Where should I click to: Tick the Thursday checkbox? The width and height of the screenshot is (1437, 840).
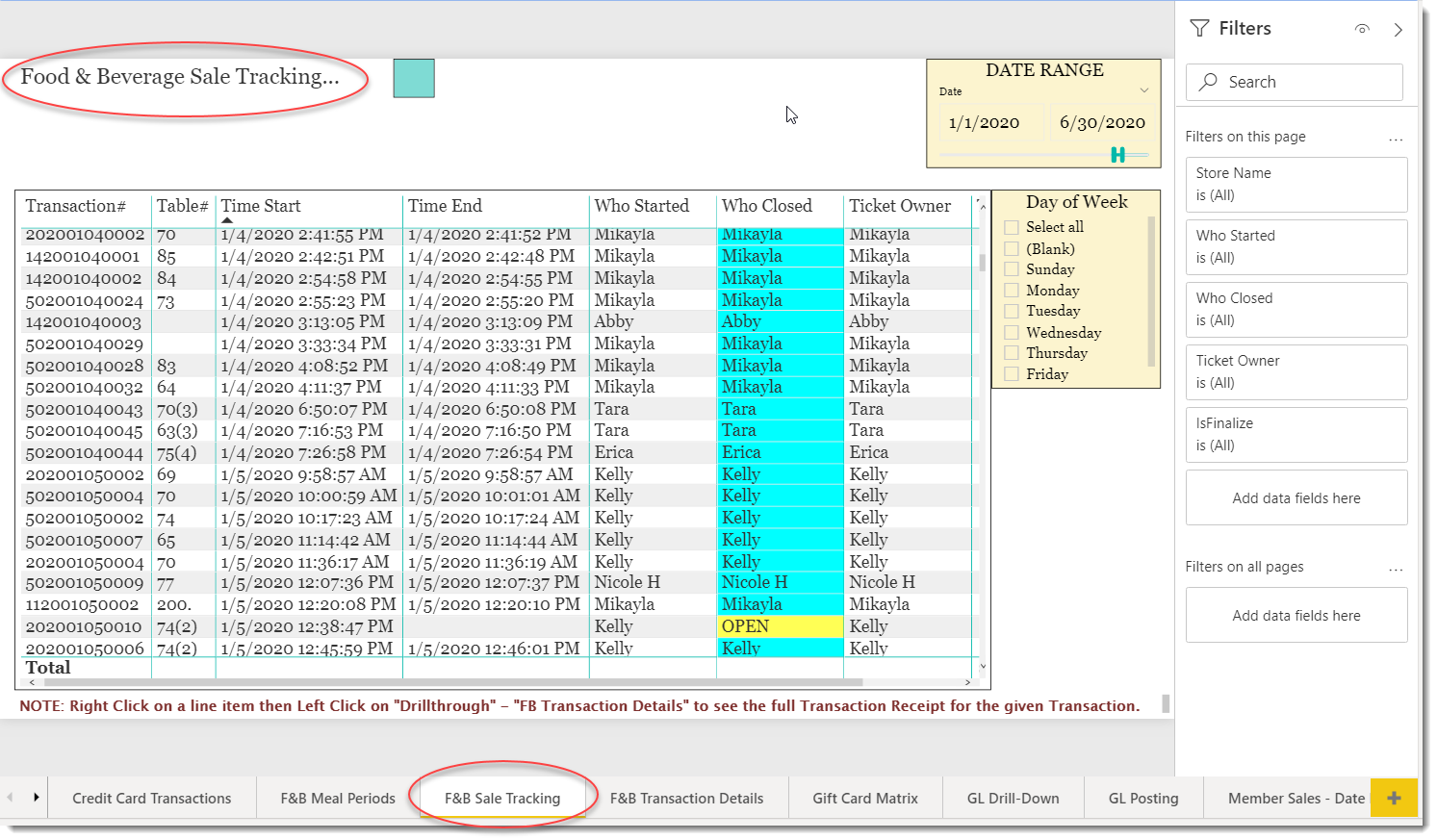click(x=1012, y=353)
